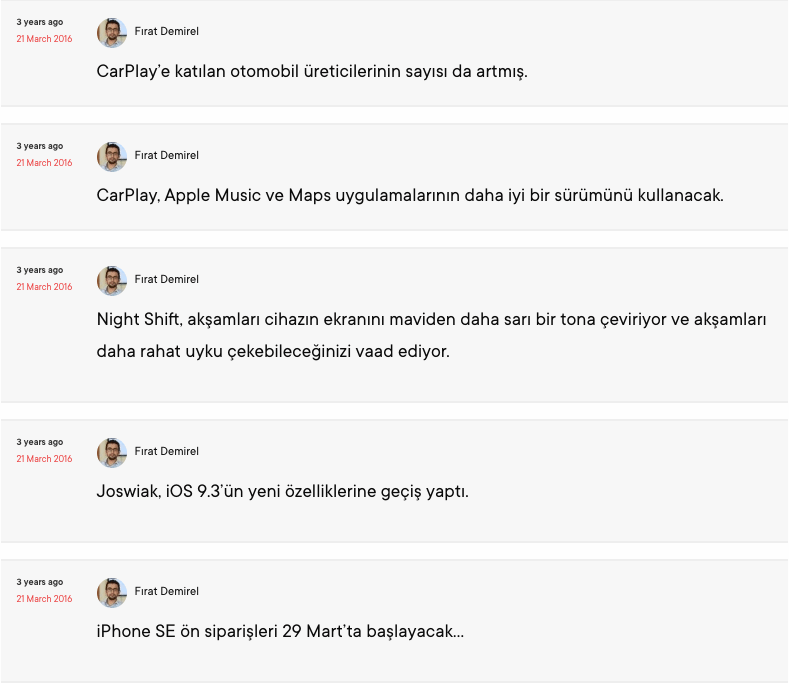Click the author avatar on the Apple Music ve Maps post
The height and width of the screenshot is (683, 789).
[112, 157]
